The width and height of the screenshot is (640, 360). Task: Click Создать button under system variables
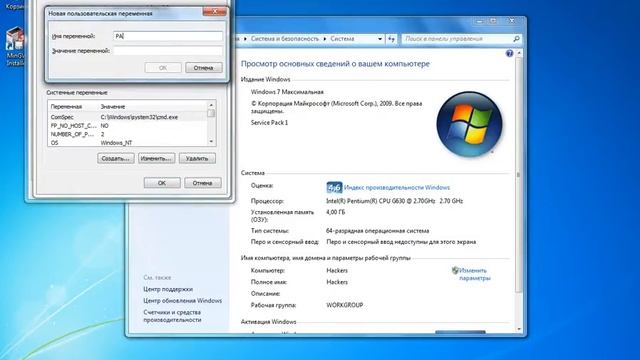pos(116,158)
